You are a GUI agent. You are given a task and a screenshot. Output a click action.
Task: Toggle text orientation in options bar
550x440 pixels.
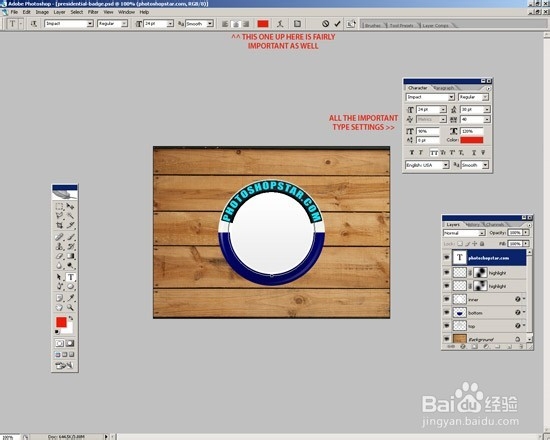(34, 24)
